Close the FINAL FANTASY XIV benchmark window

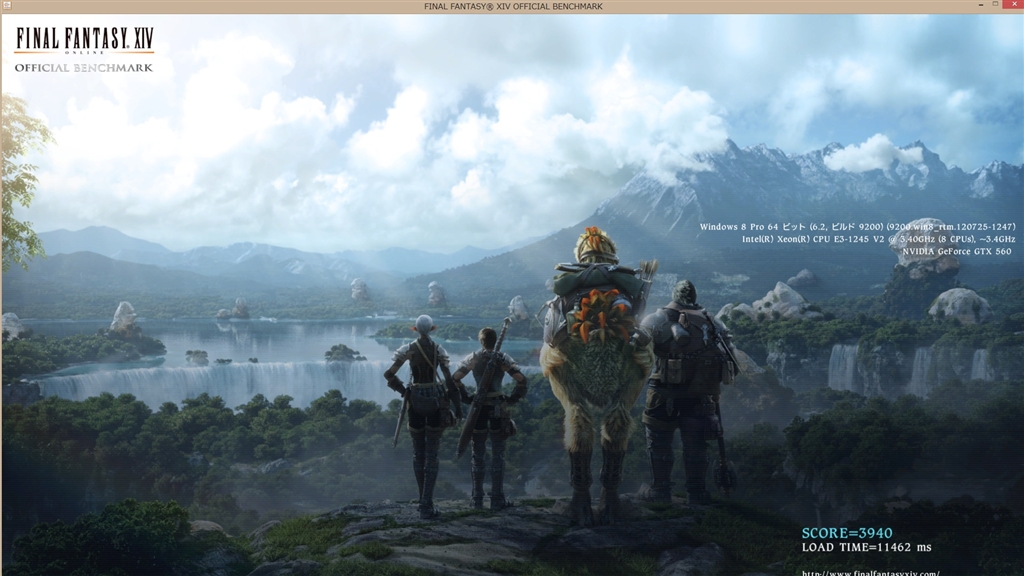(1014, 4)
